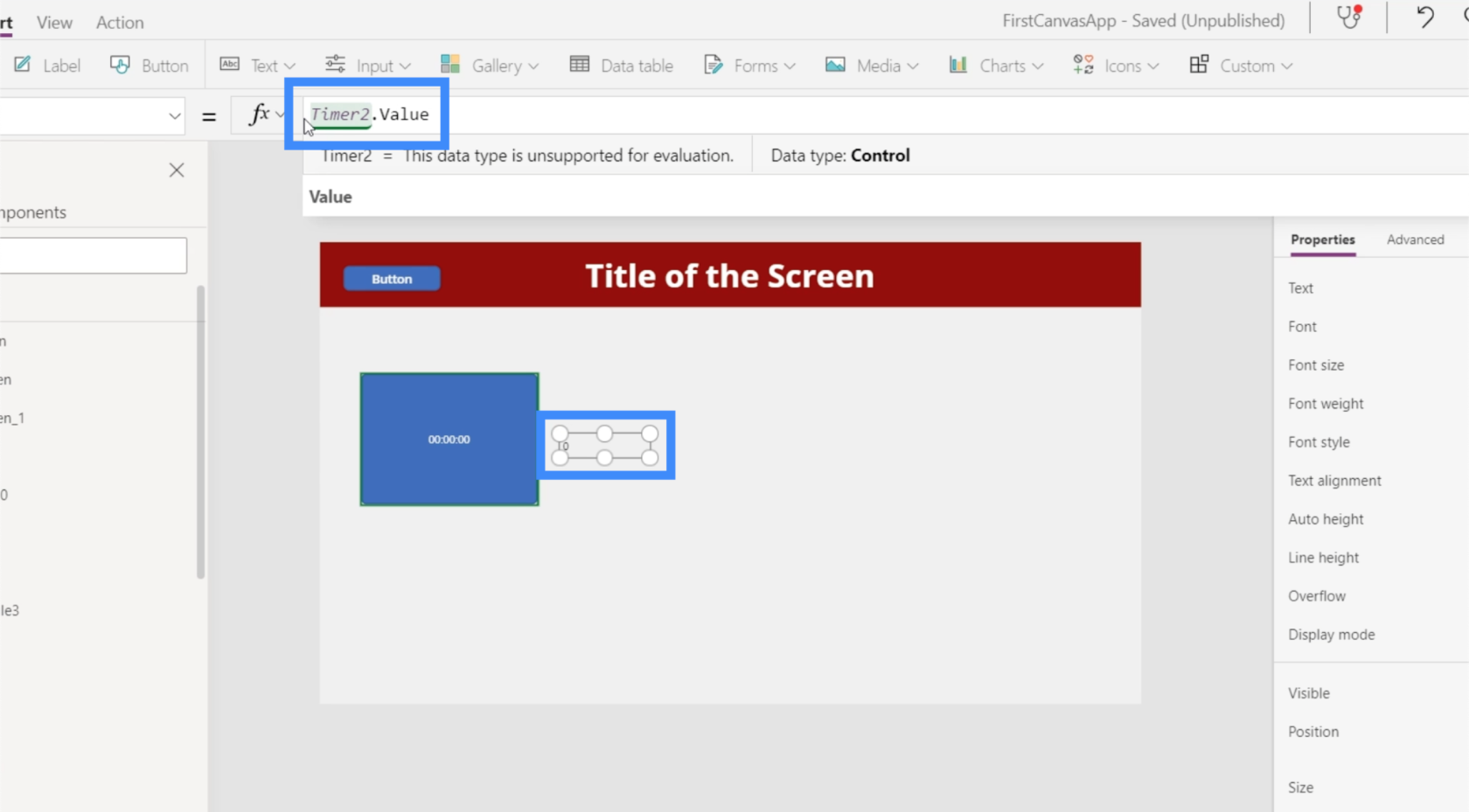1469x812 pixels.
Task: Click the Undo arrow
Action: 1425,17
